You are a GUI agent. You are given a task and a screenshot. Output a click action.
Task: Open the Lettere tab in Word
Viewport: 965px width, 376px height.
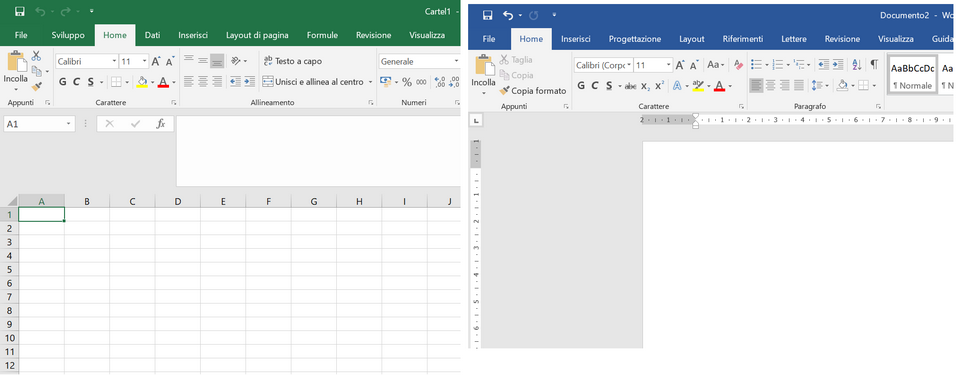tap(794, 39)
